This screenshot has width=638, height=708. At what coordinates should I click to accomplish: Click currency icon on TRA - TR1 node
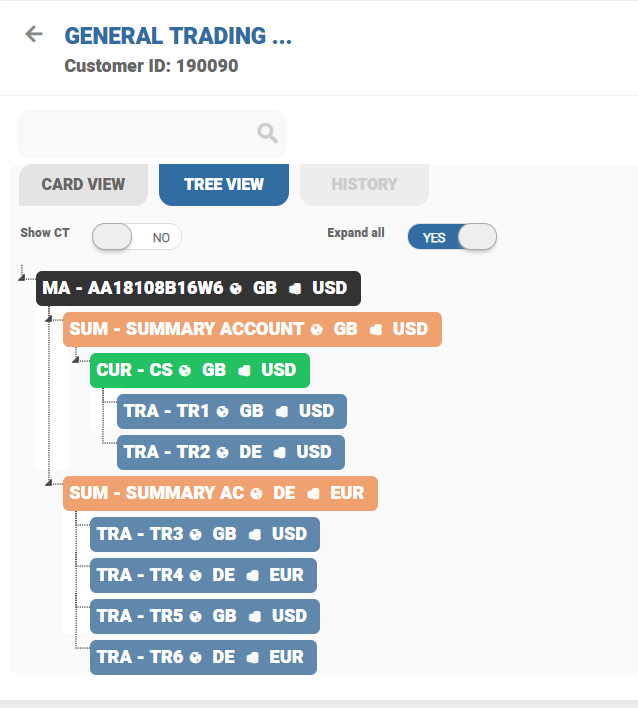pyautogui.click(x=282, y=411)
